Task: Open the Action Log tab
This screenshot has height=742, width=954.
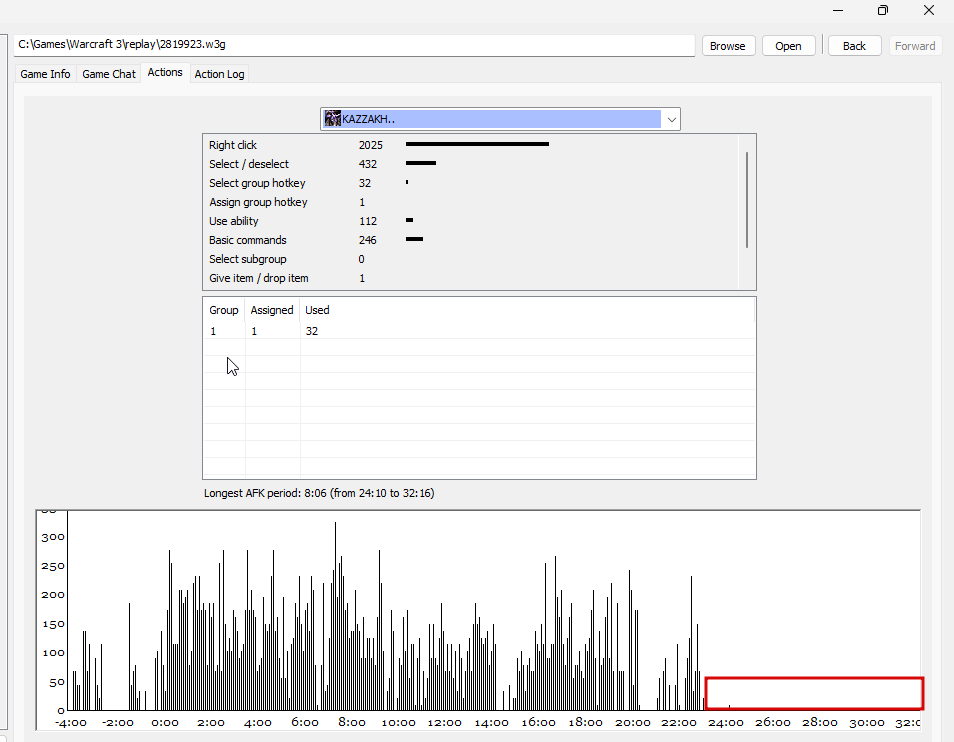Action: (219, 74)
